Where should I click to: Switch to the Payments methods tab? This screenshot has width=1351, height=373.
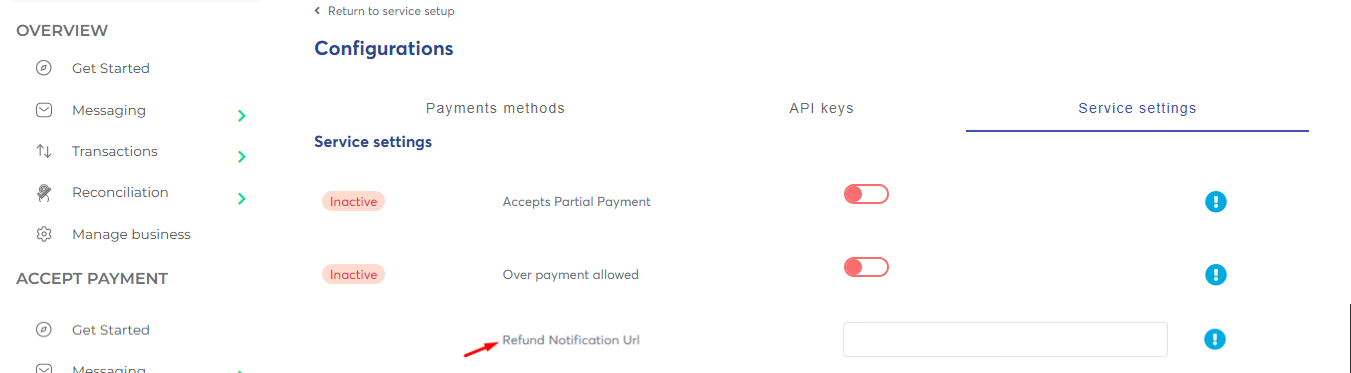click(495, 108)
